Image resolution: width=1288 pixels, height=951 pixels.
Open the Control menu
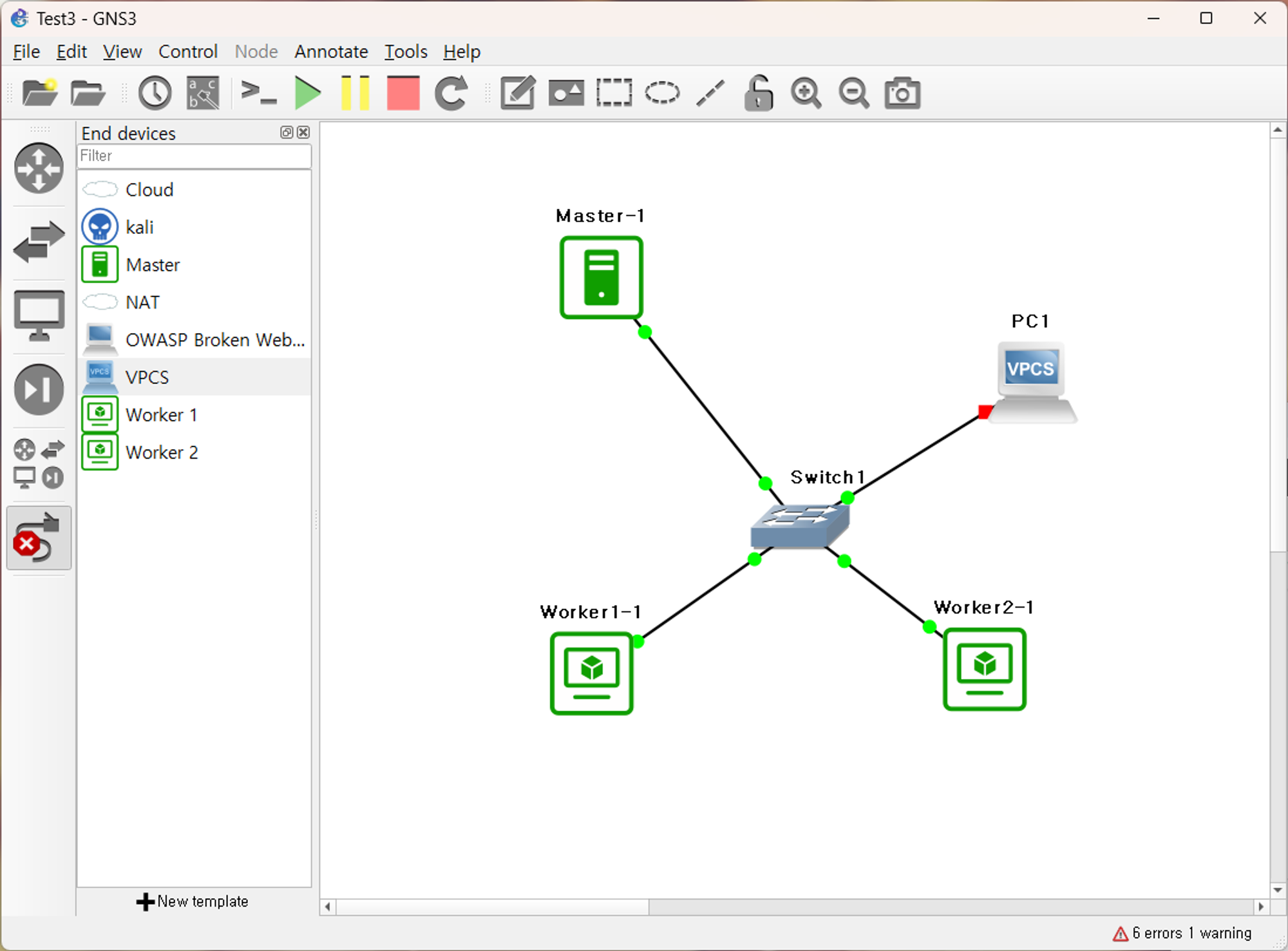coord(188,52)
